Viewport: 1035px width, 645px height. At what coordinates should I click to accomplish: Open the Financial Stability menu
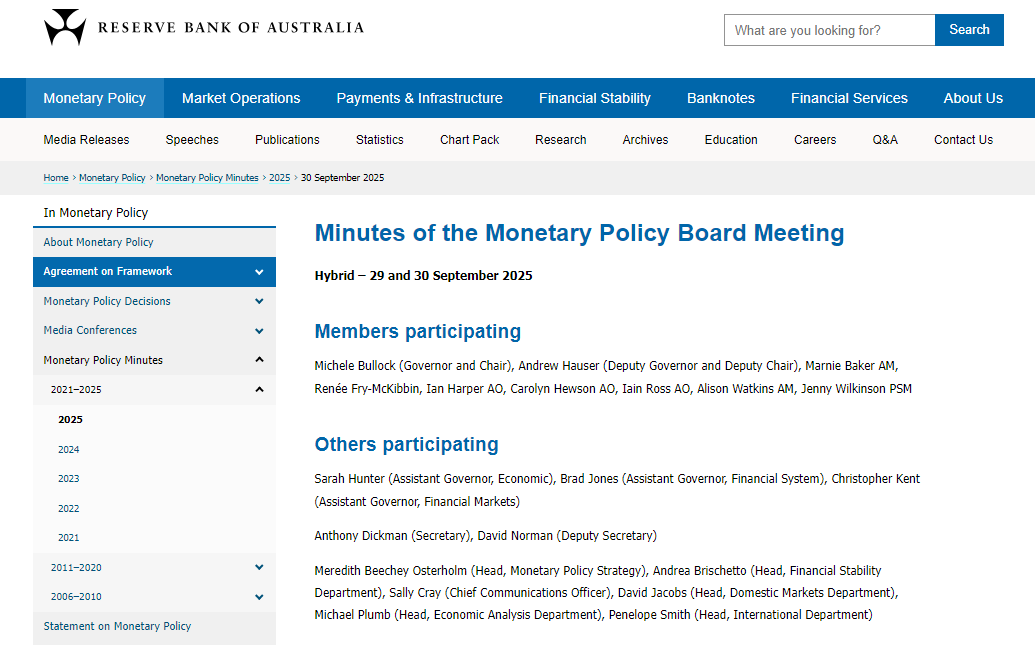coord(595,98)
